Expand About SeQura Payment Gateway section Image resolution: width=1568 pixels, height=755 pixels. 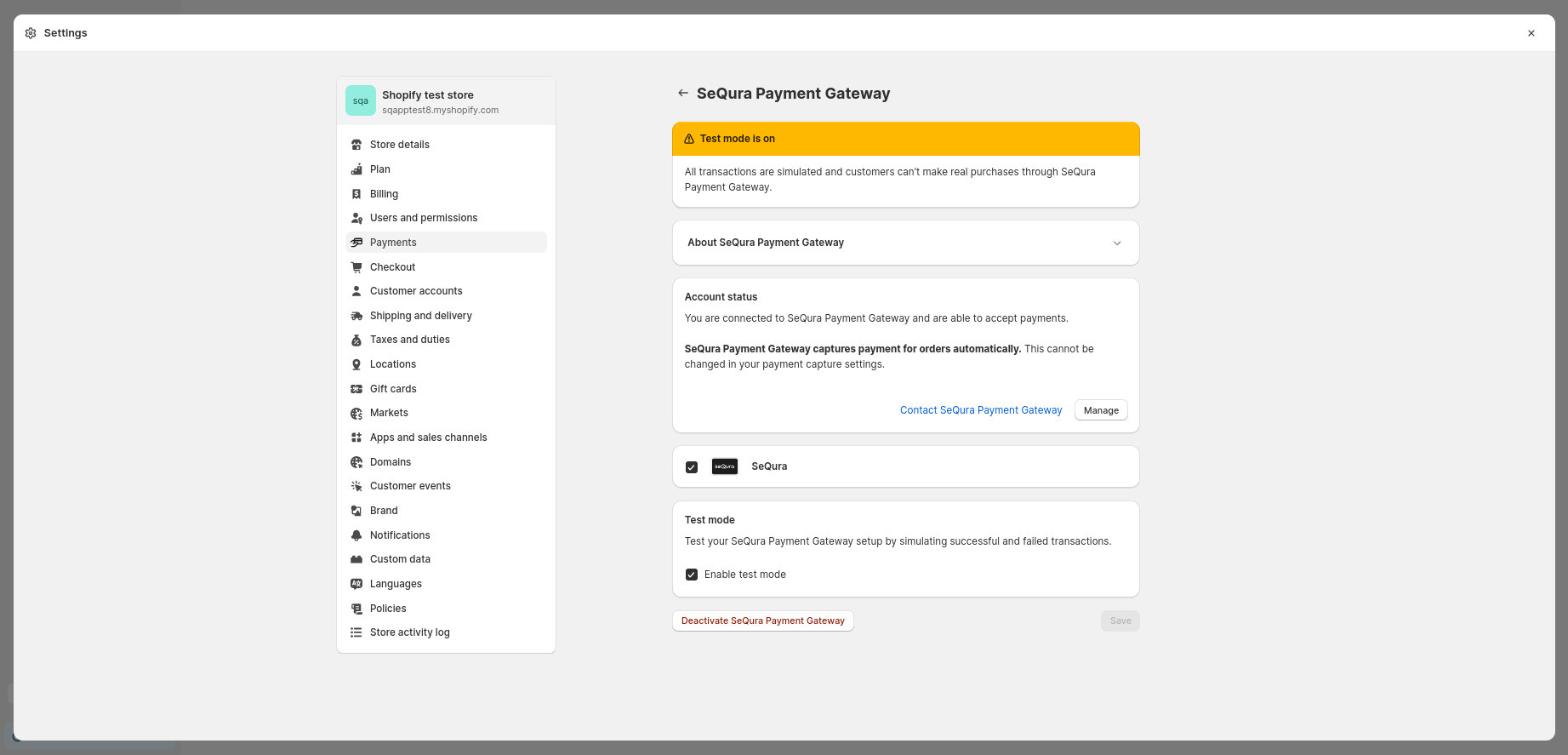pyautogui.click(x=905, y=243)
